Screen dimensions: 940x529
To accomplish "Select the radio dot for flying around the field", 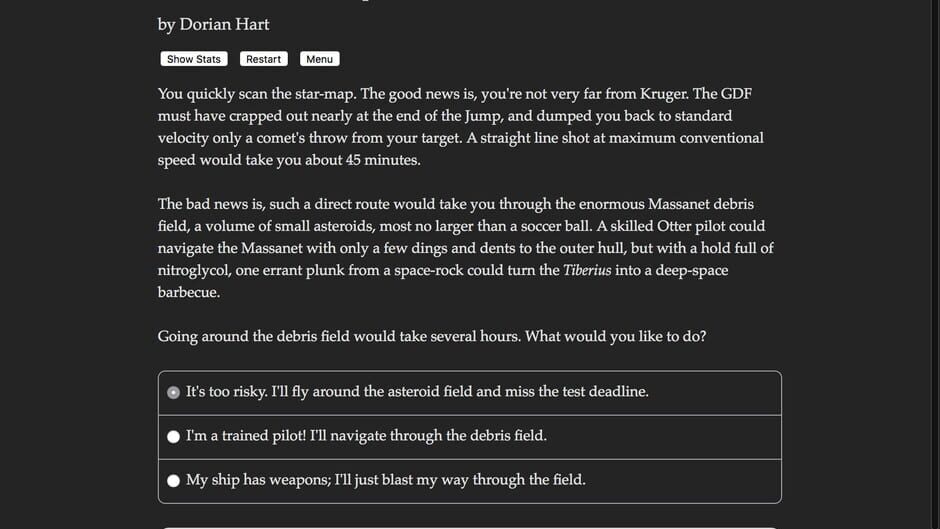I will click(174, 393).
